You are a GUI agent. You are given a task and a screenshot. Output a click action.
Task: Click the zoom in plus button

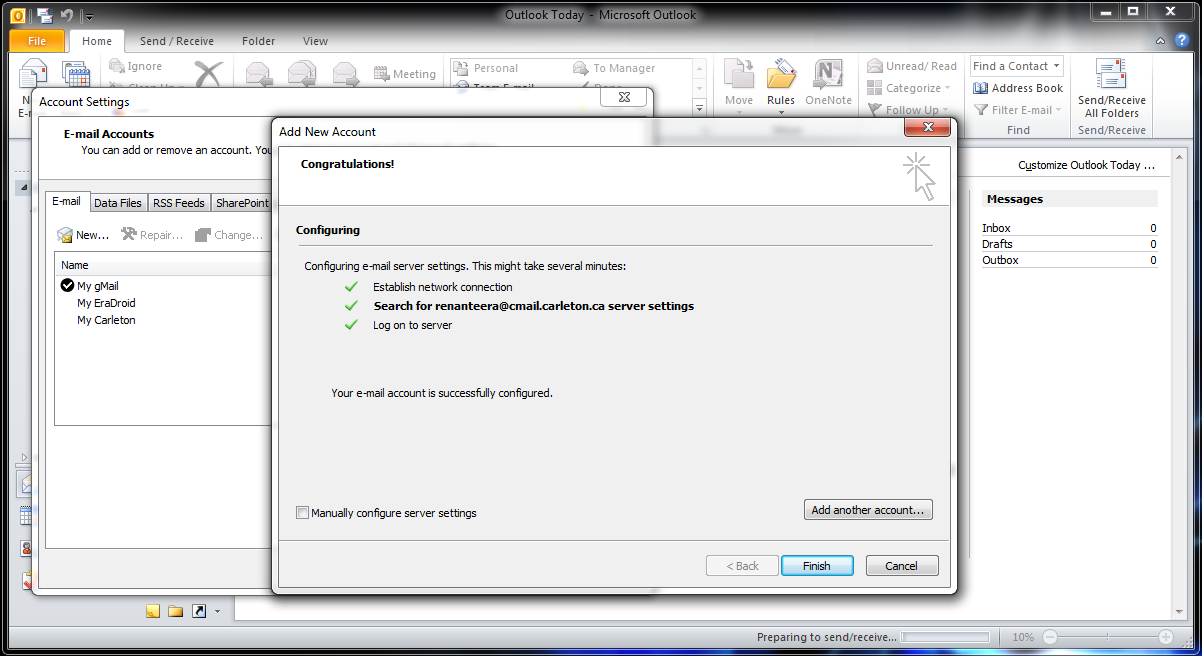pos(1166,637)
